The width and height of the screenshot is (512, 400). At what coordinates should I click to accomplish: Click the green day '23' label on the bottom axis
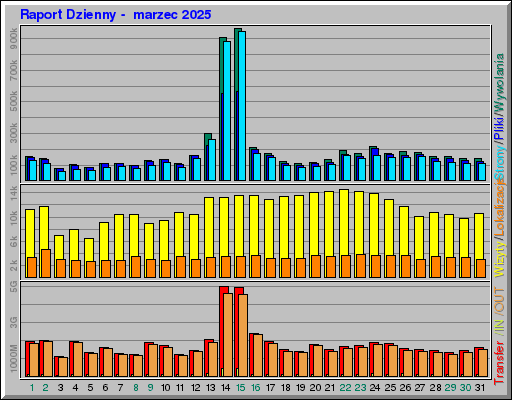point(360,388)
